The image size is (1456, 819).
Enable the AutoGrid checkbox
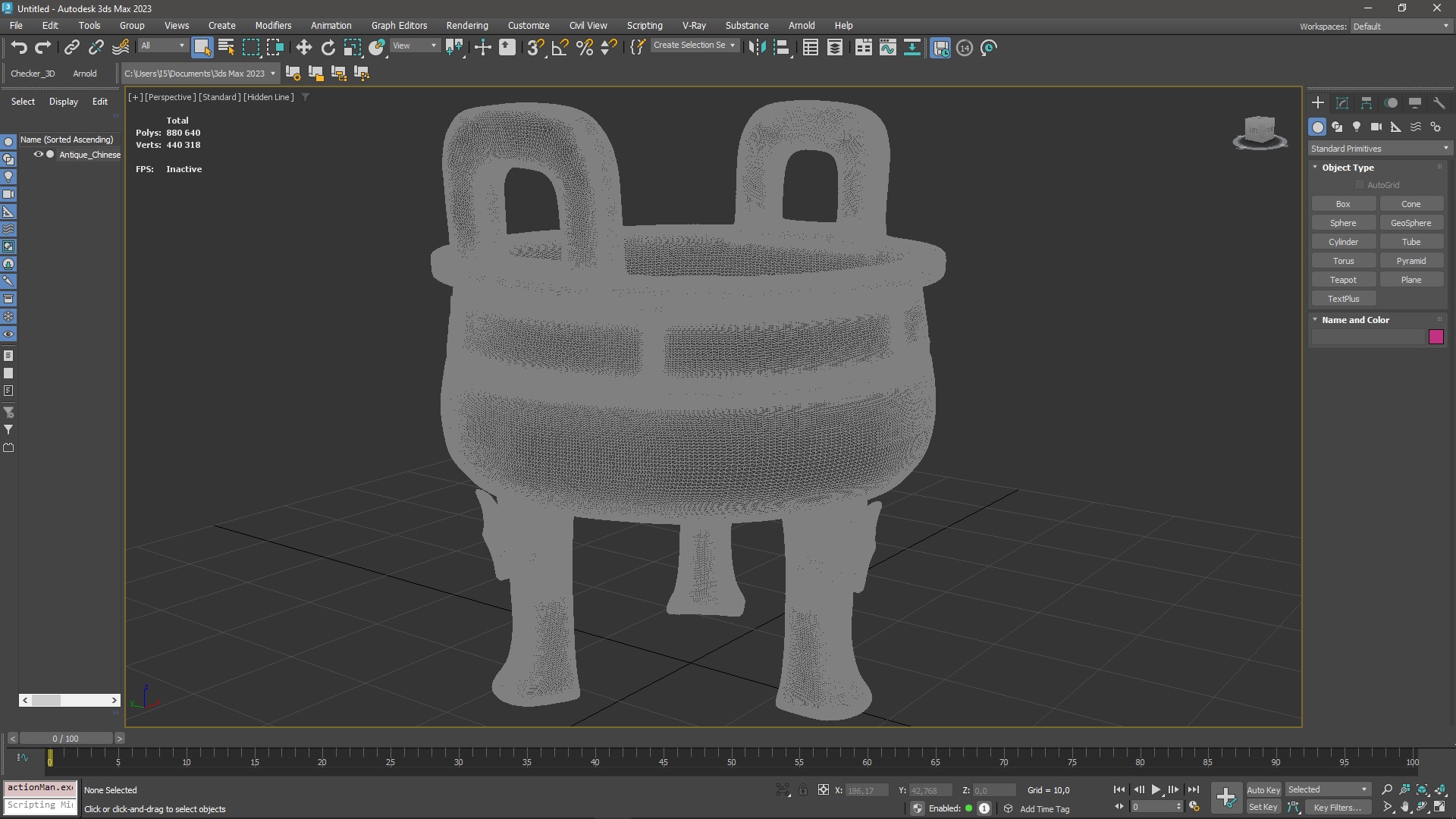point(1360,185)
